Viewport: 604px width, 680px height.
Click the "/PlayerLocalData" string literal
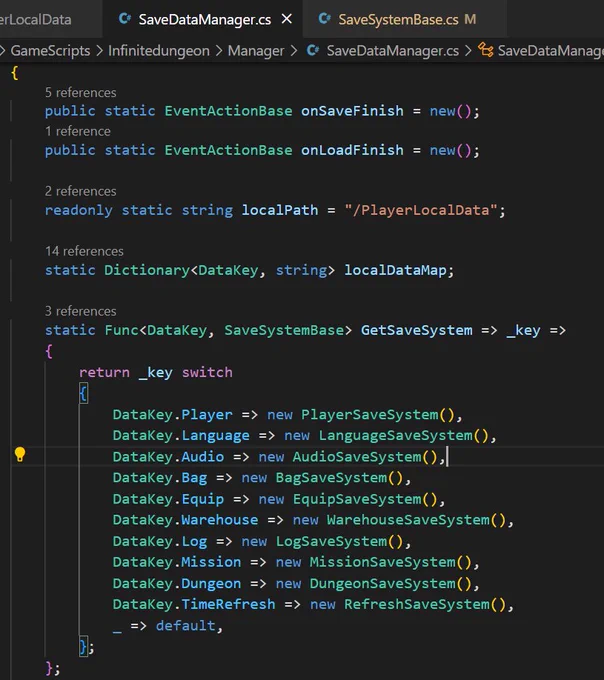click(x=421, y=210)
